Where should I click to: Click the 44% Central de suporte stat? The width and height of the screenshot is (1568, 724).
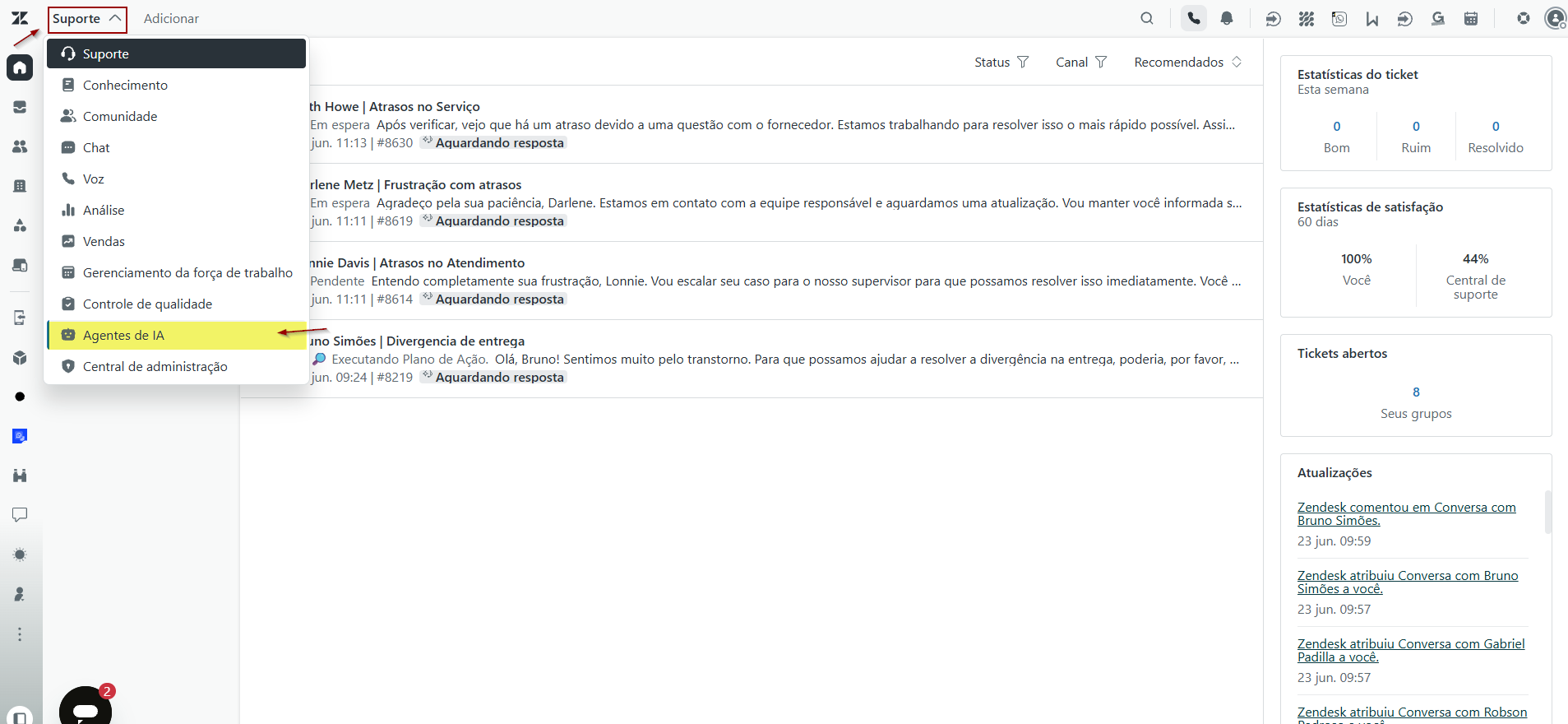point(1476,276)
